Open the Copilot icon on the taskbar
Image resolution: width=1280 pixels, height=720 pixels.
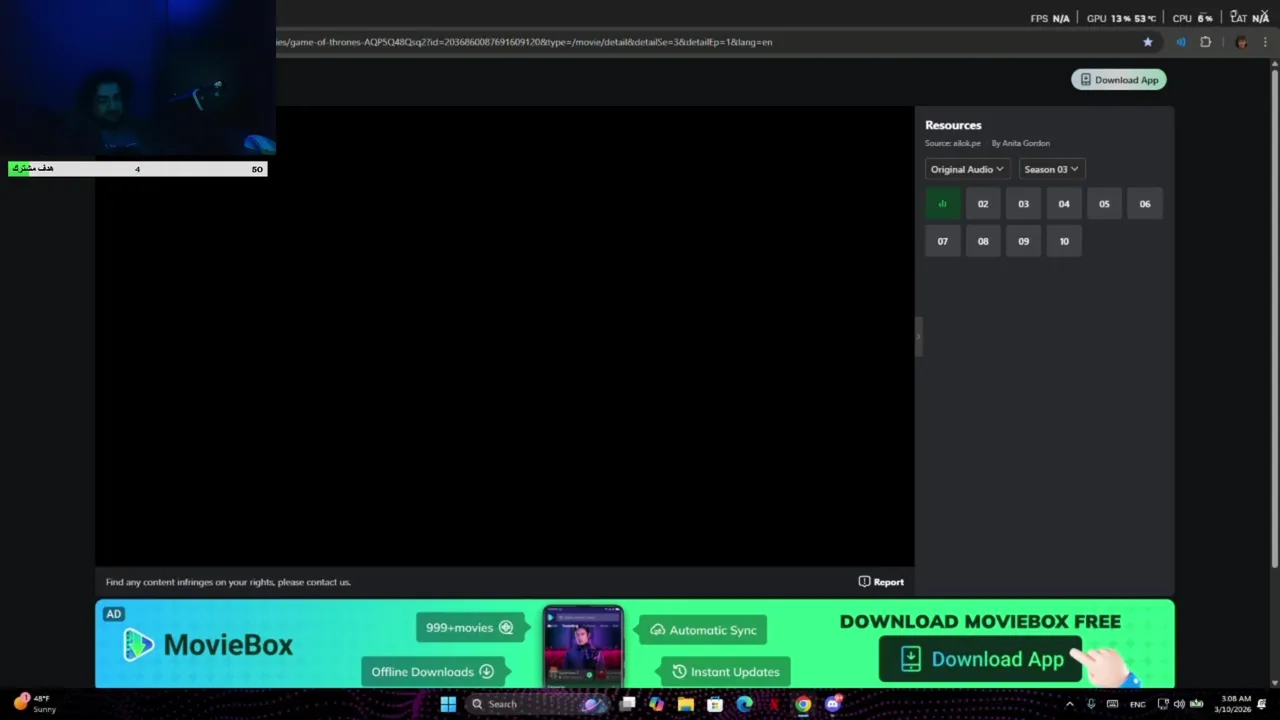pos(656,704)
